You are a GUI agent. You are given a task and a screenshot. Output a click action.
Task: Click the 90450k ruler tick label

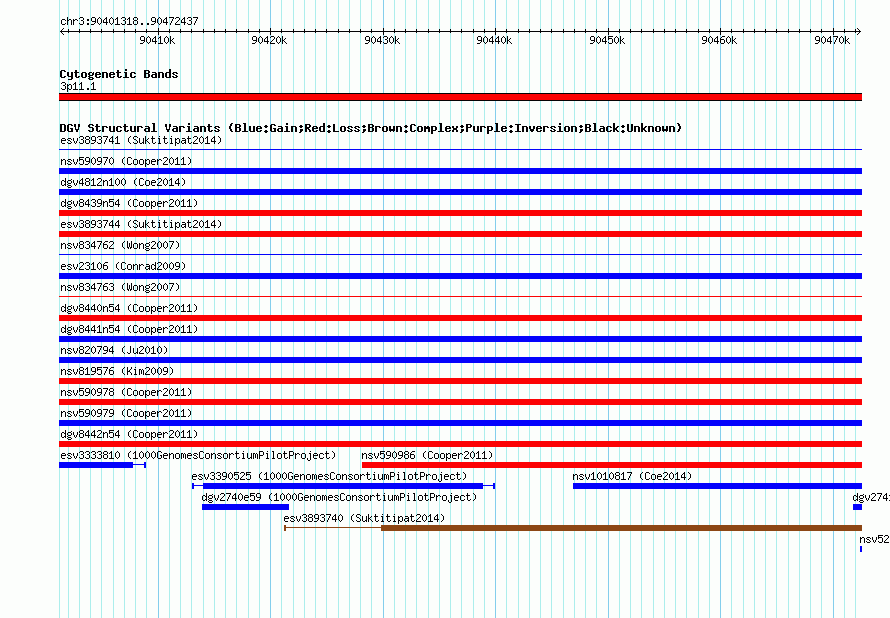click(x=607, y=40)
